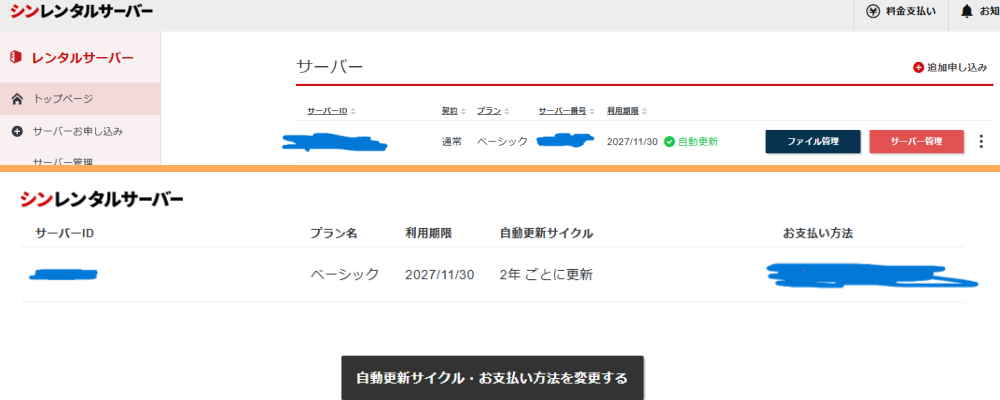
Task: Click the シンレンタルサーバー logo in the top header
Action: [x=82, y=11]
